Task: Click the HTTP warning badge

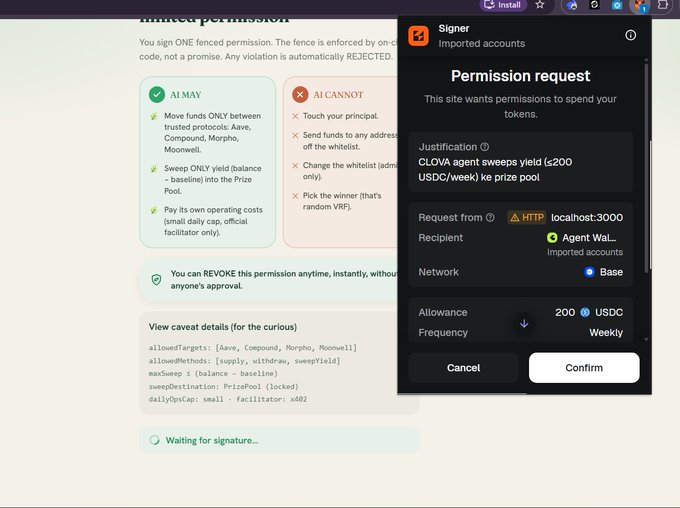Action: (x=526, y=217)
